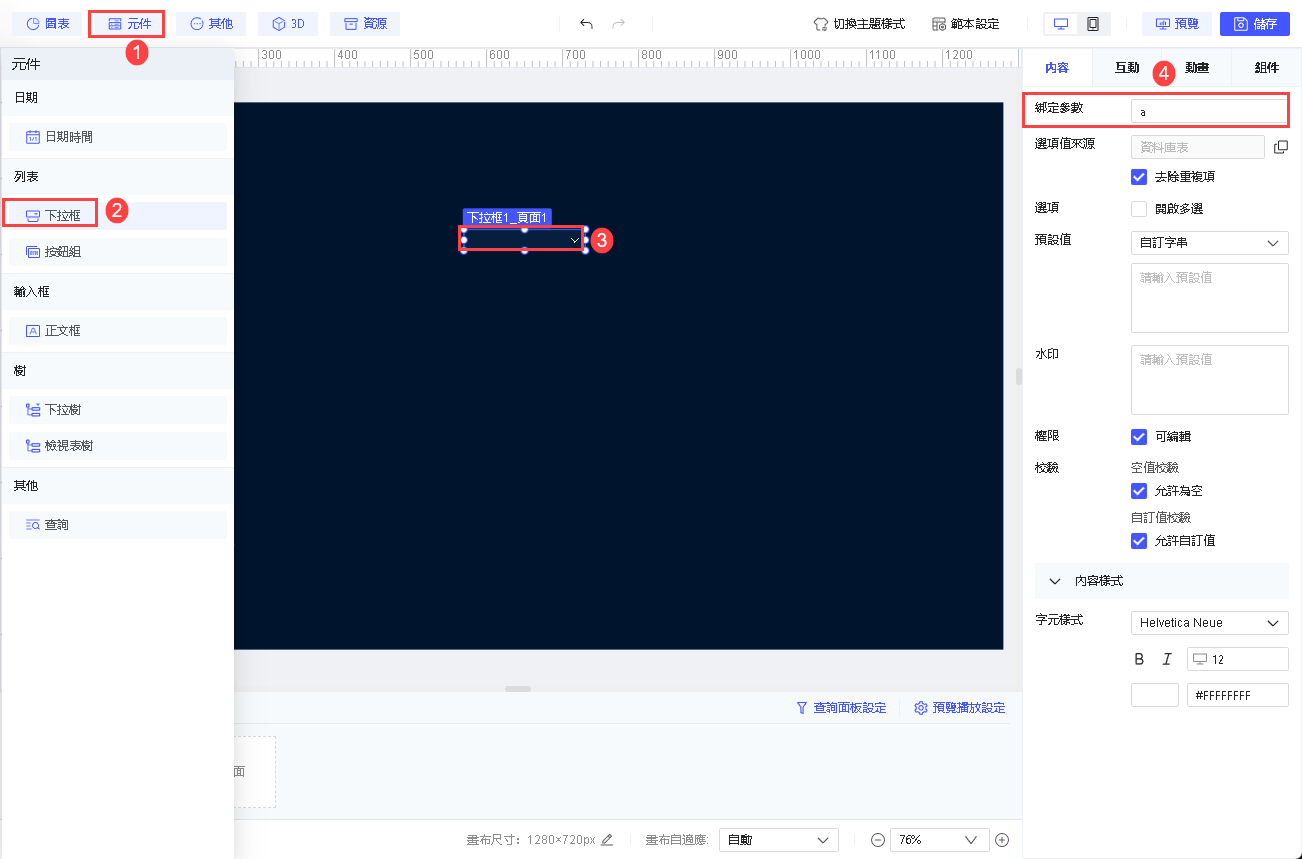Switch to desktop view icon
The image size is (1302, 859).
[1061, 24]
